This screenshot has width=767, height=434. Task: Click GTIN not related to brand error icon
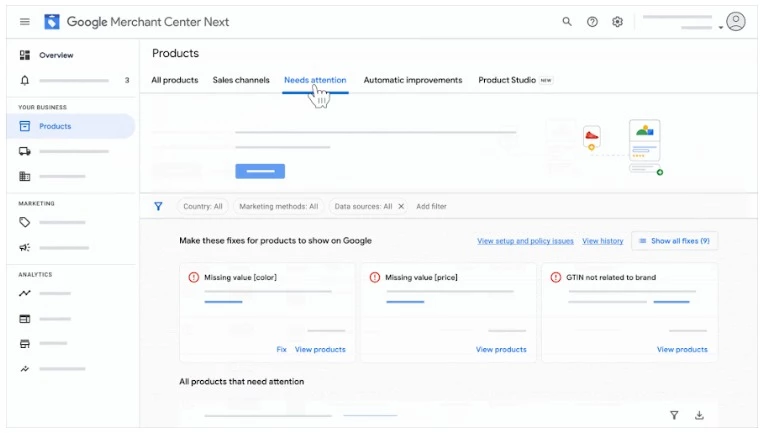[556, 277]
